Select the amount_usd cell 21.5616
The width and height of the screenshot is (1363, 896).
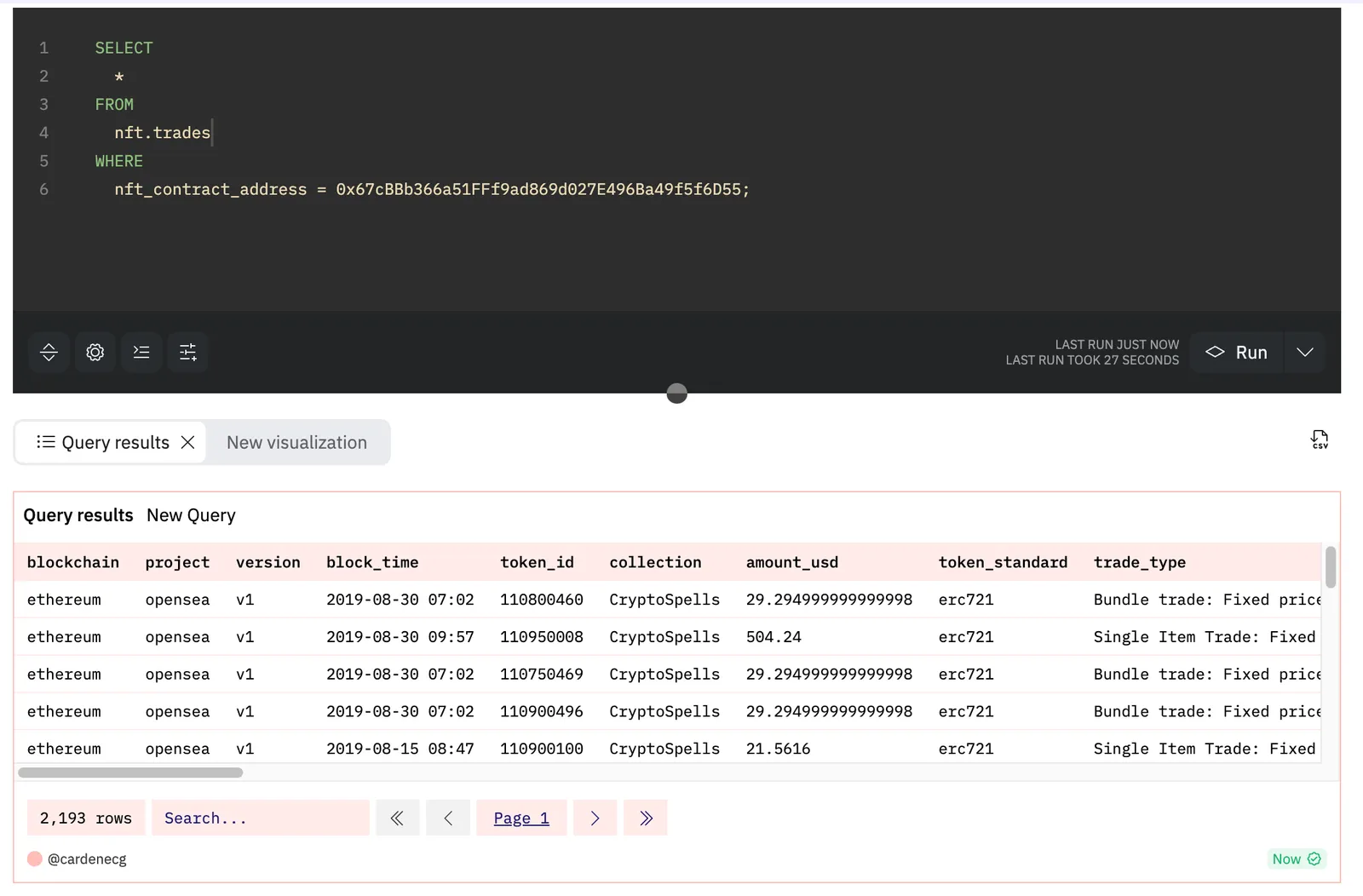coord(778,749)
